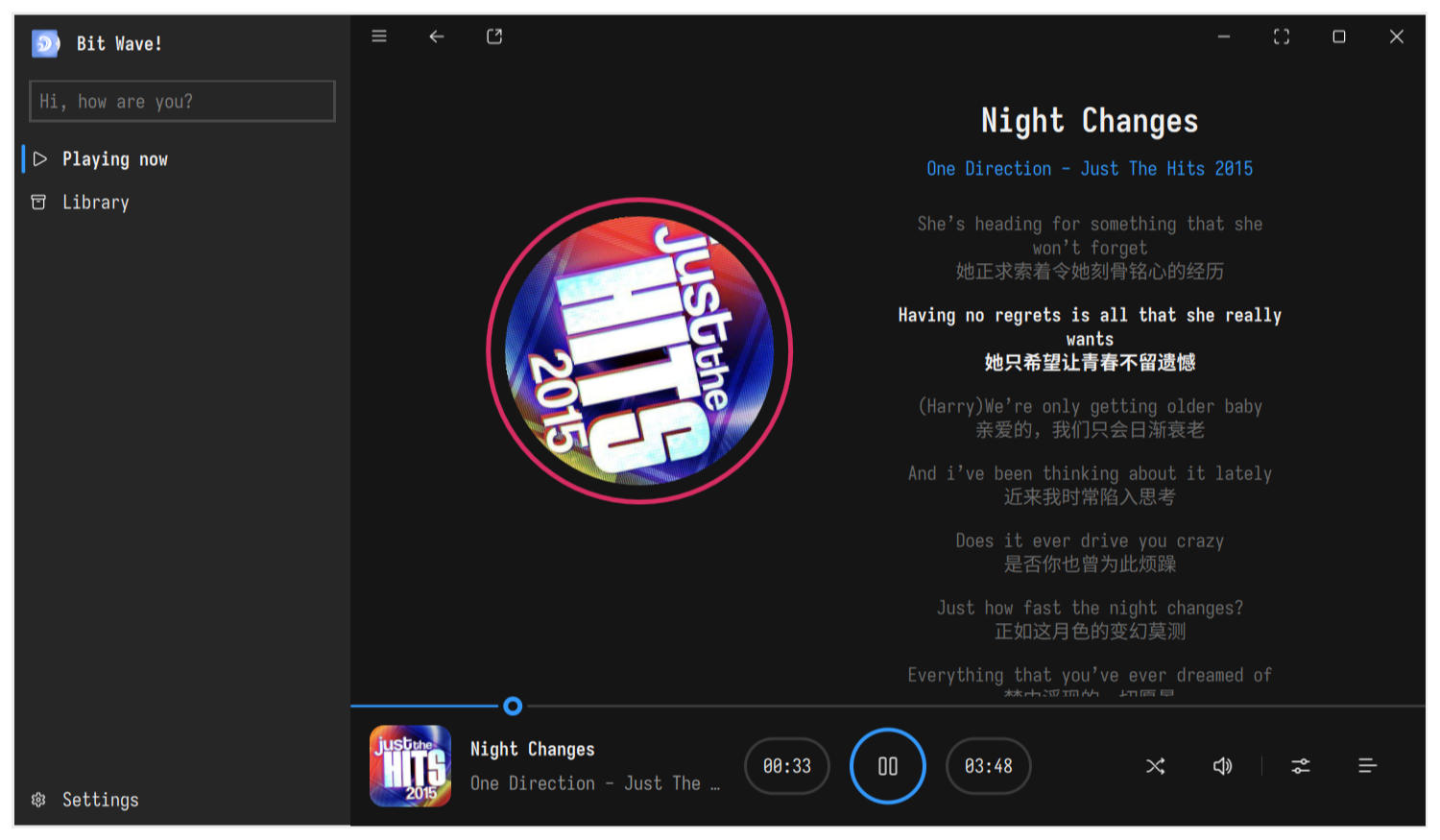Click lyric "Having no regrets is all"

pyautogui.click(x=1090, y=339)
